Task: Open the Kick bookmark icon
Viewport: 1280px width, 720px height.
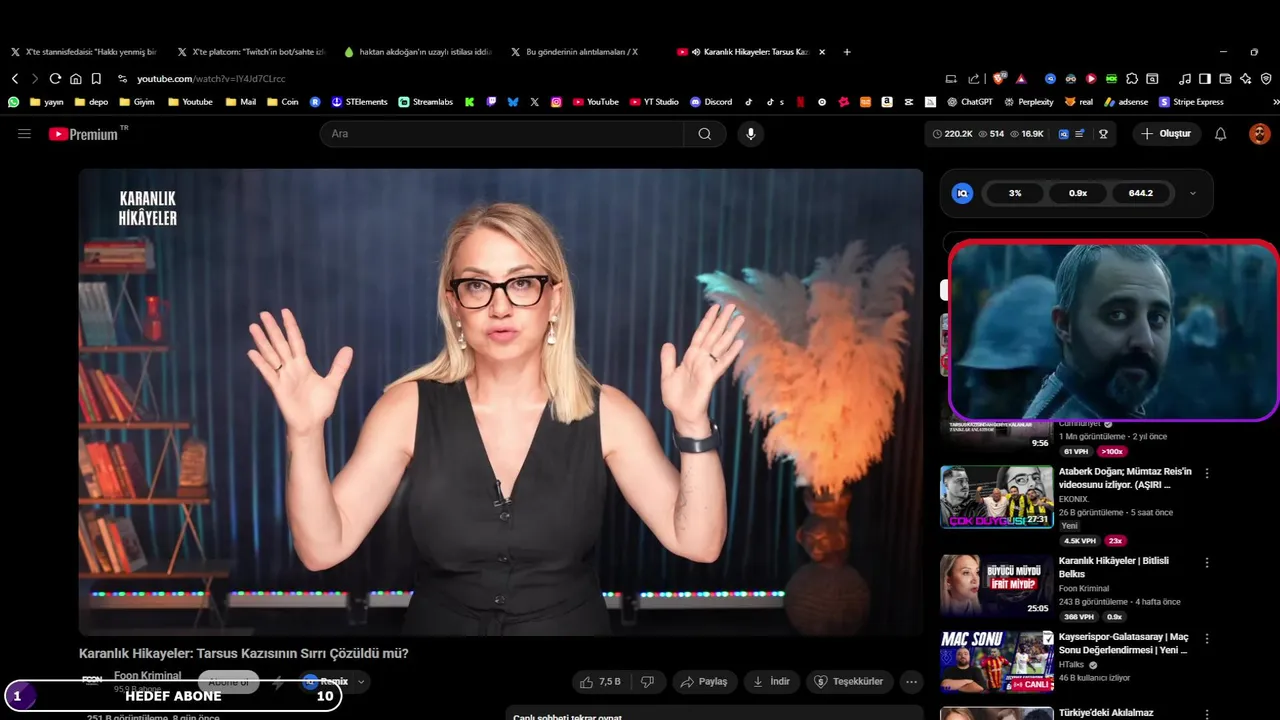Action: coord(469,101)
